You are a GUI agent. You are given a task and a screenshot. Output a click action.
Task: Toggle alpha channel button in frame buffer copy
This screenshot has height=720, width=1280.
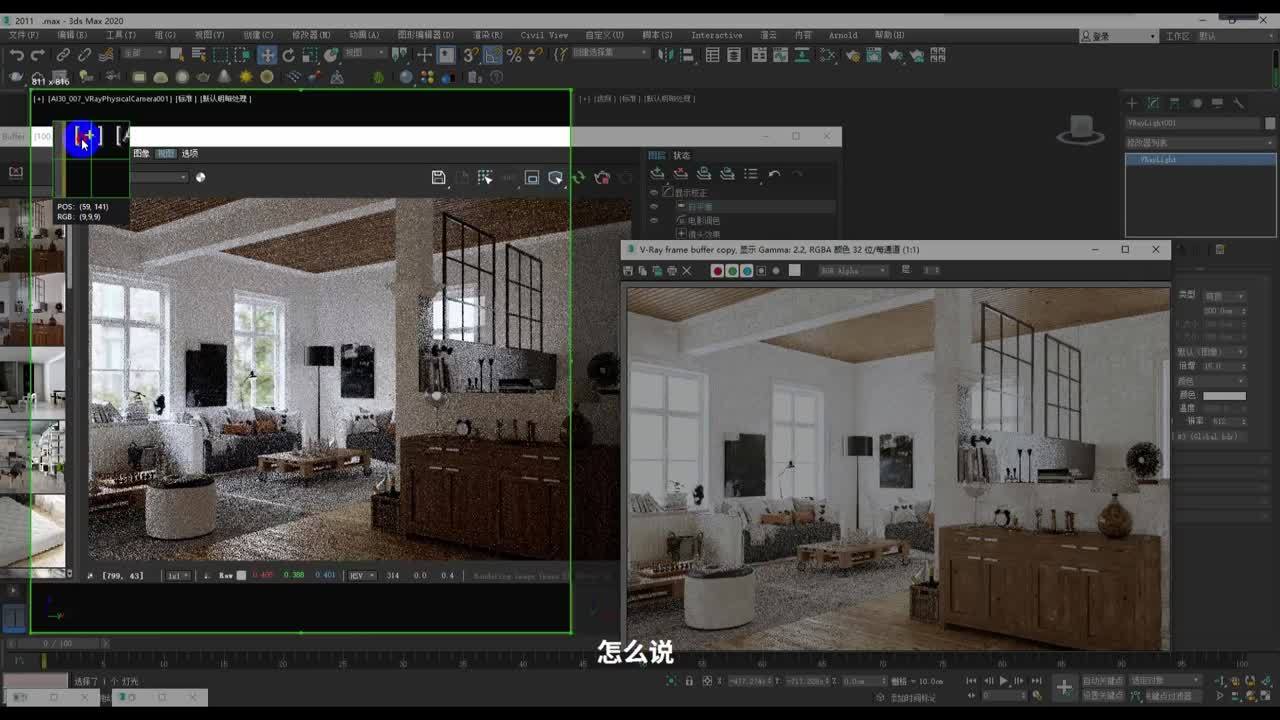762,270
